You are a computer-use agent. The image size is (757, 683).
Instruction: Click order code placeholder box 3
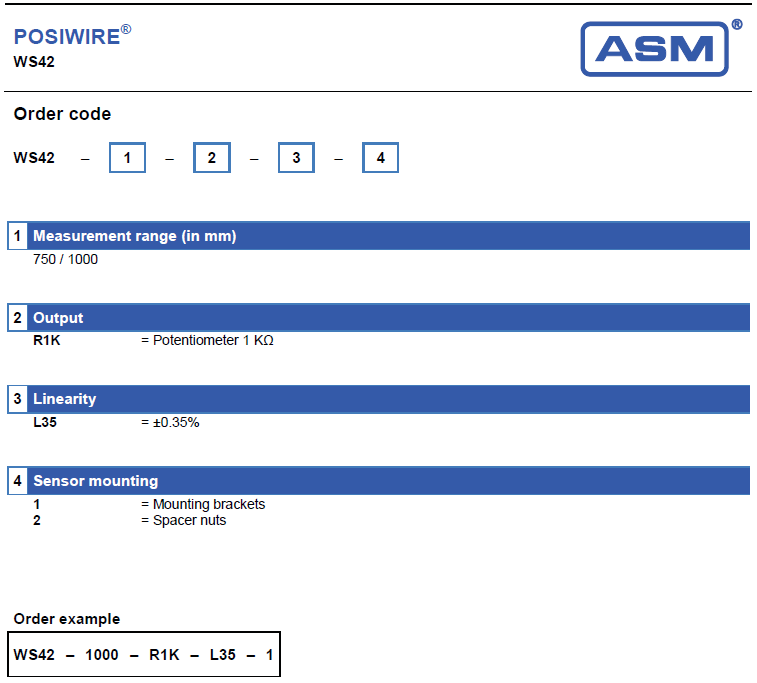tap(296, 157)
